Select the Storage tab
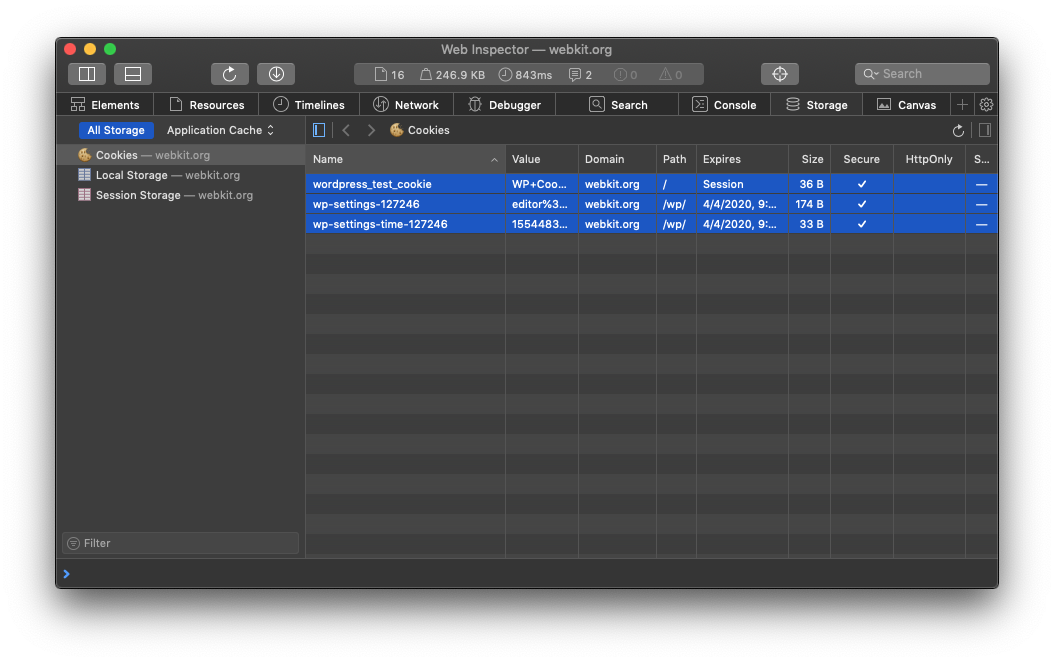 pyautogui.click(x=817, y=105)
